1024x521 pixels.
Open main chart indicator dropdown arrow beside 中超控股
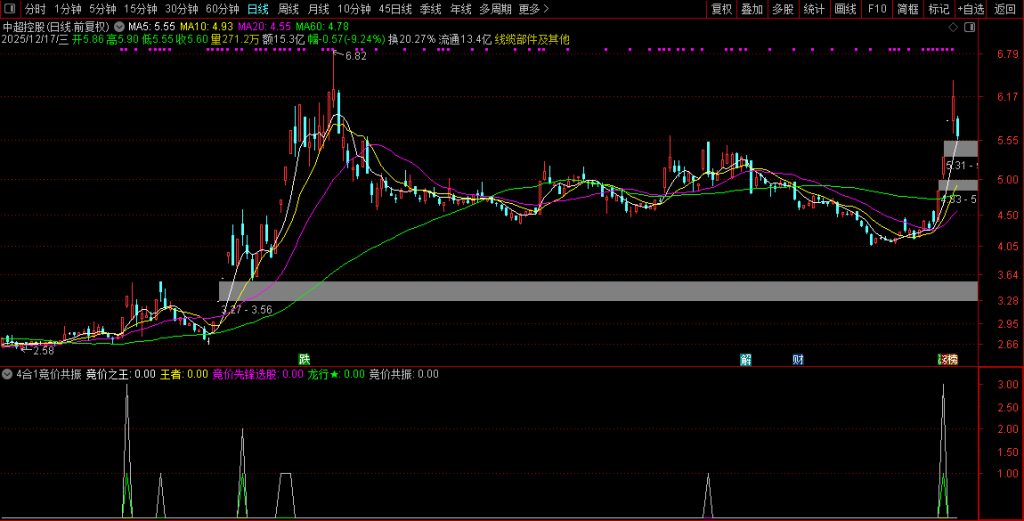tap(119, 27)
